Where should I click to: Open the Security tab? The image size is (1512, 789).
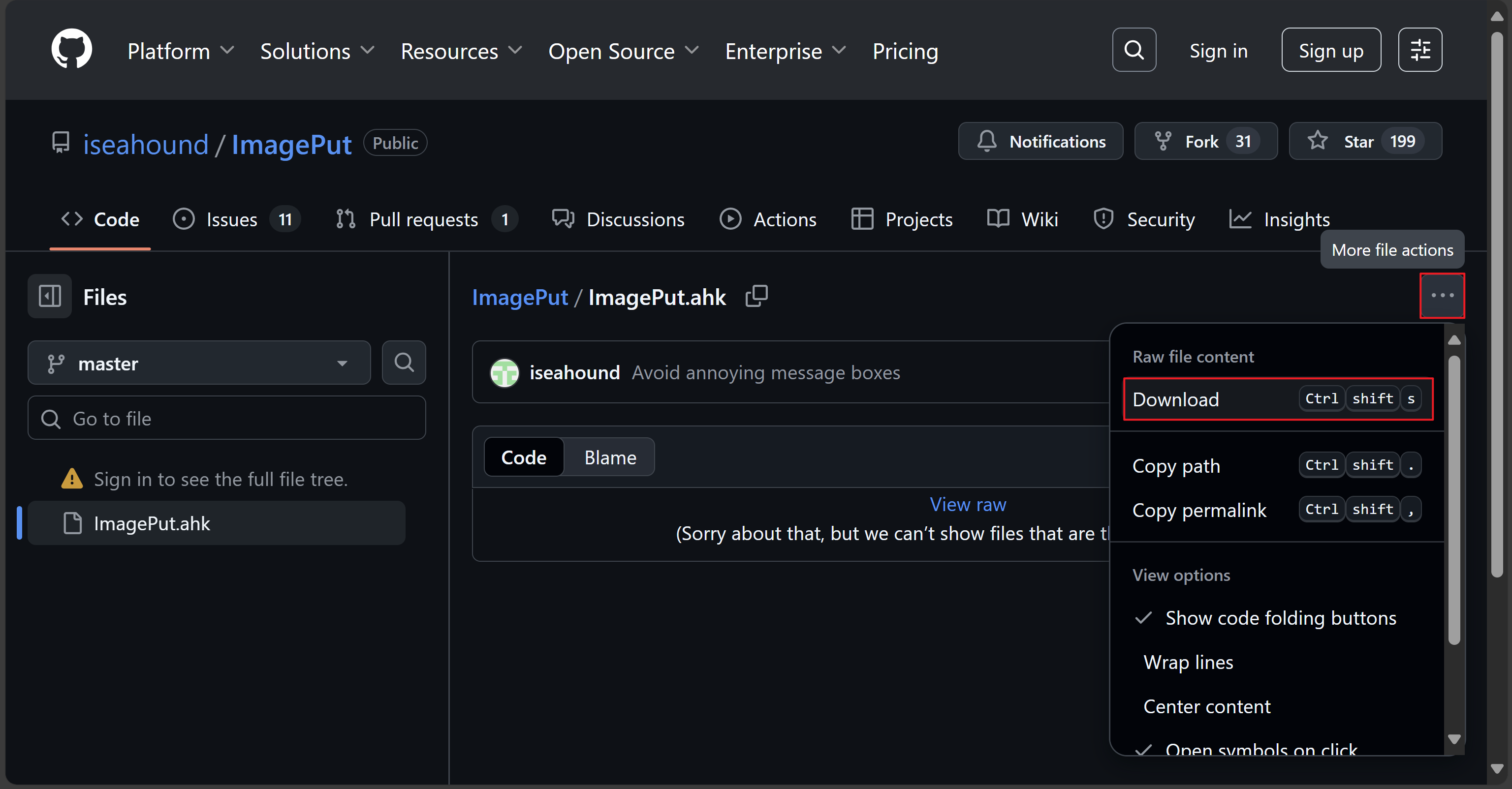pos(1144,219)
